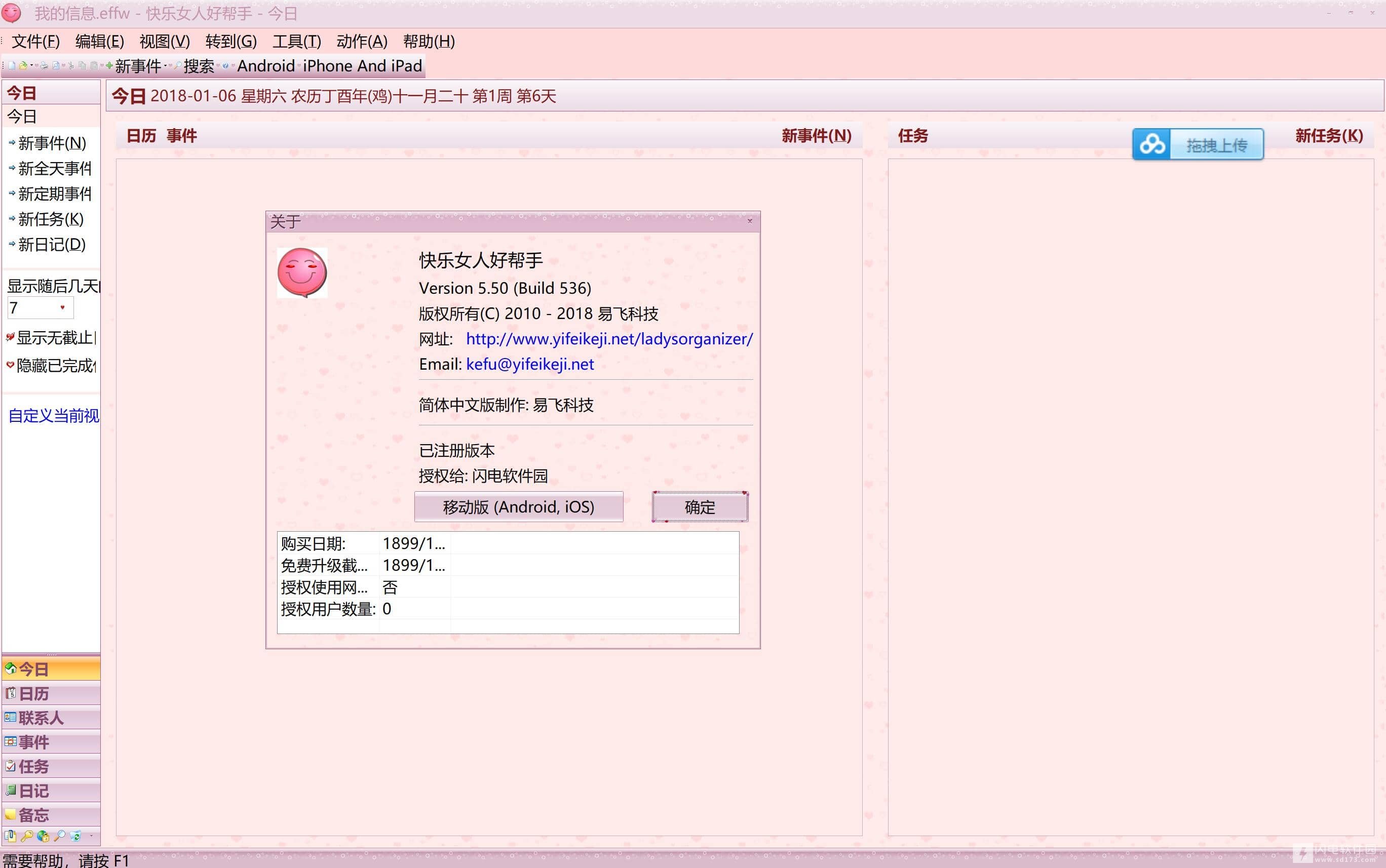Click the magnifier search icon in bottom bar

tap(59, 836)
